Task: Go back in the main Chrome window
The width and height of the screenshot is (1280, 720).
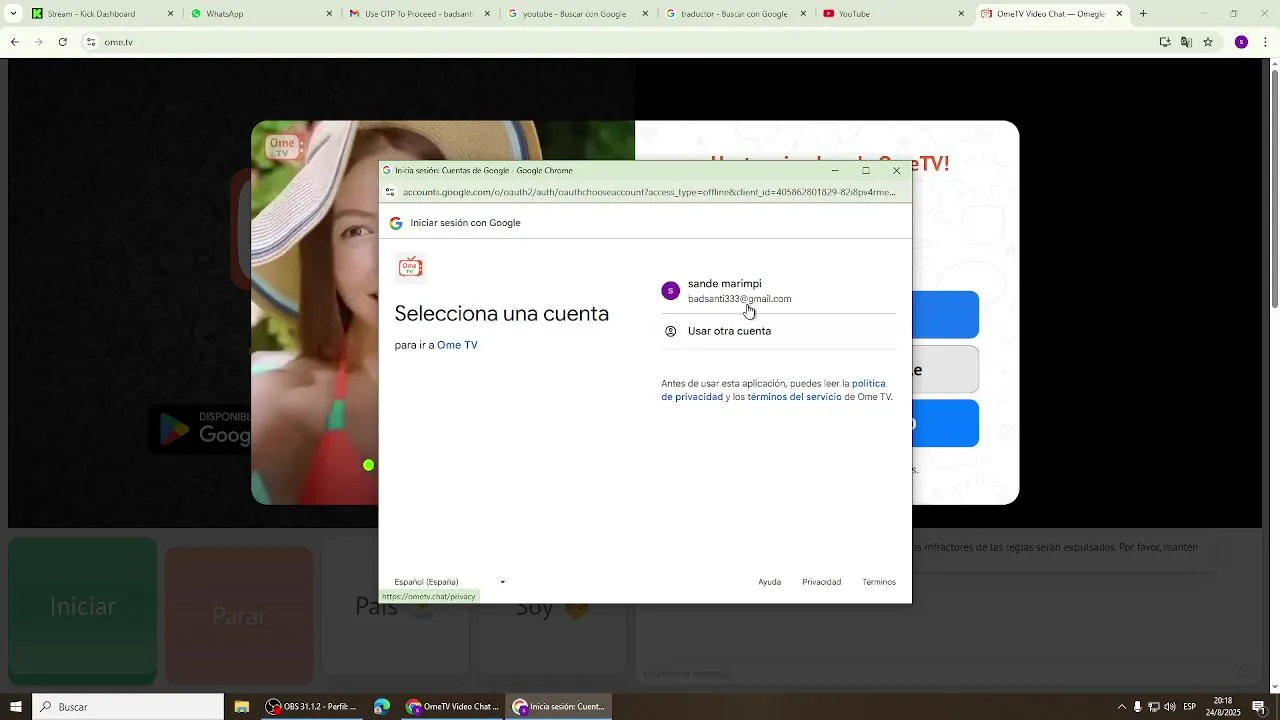Action: [x=14, y=42]
